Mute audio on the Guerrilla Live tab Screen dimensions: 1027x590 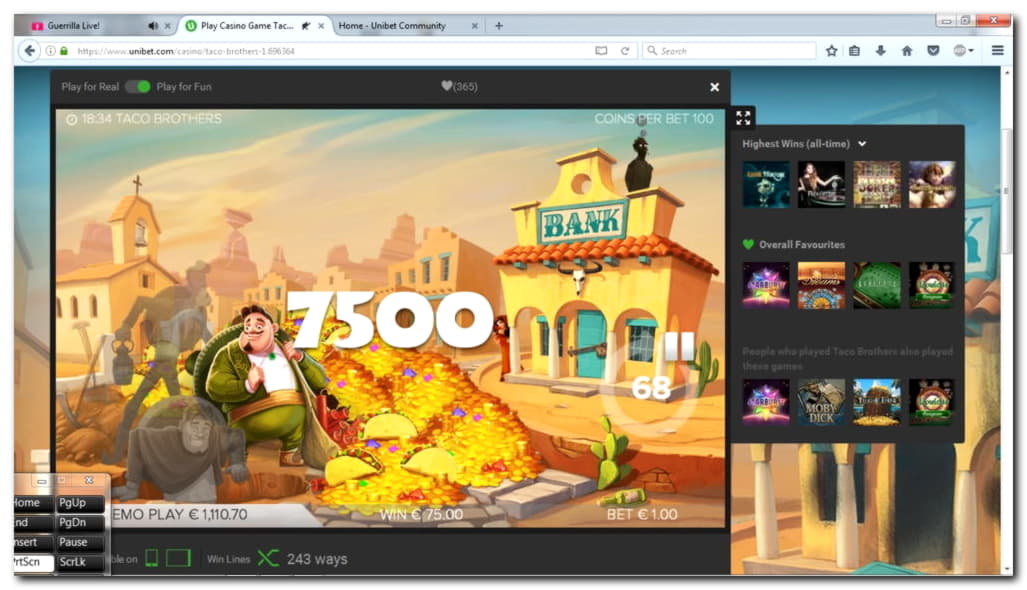coord(153,26)
